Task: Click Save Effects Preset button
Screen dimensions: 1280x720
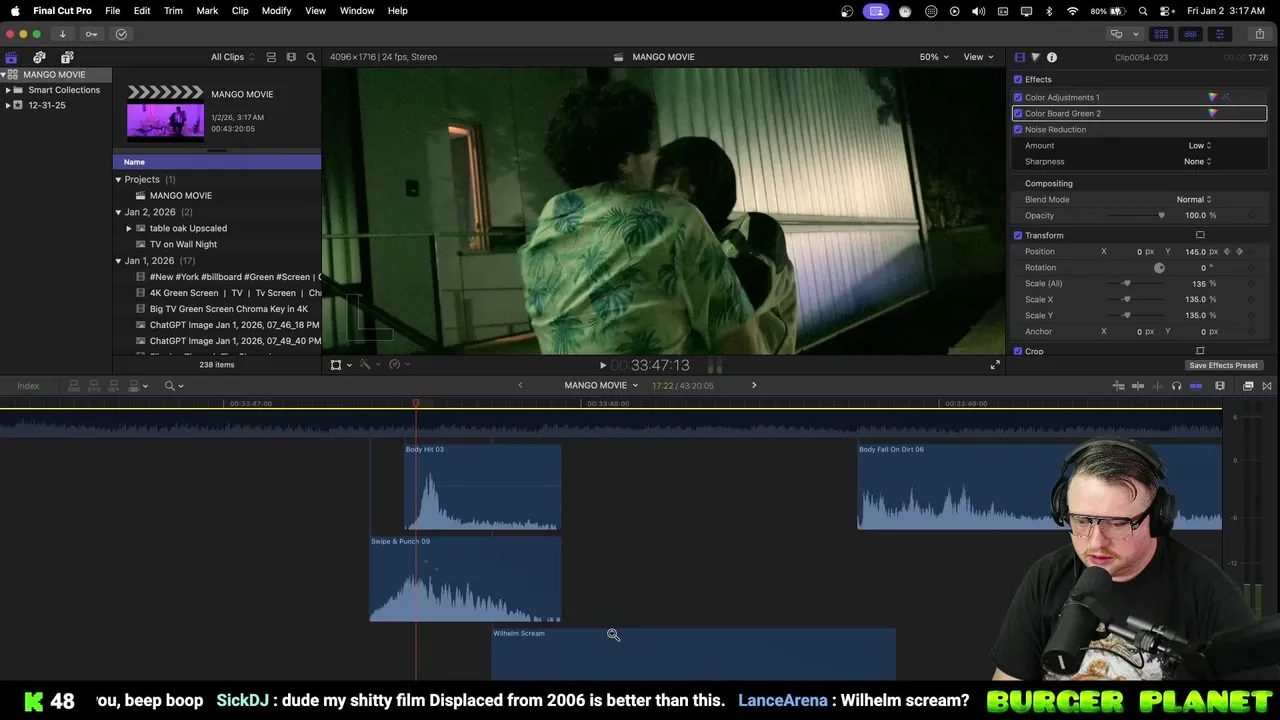Action: pyautogui.click(x=1223, y=365)
